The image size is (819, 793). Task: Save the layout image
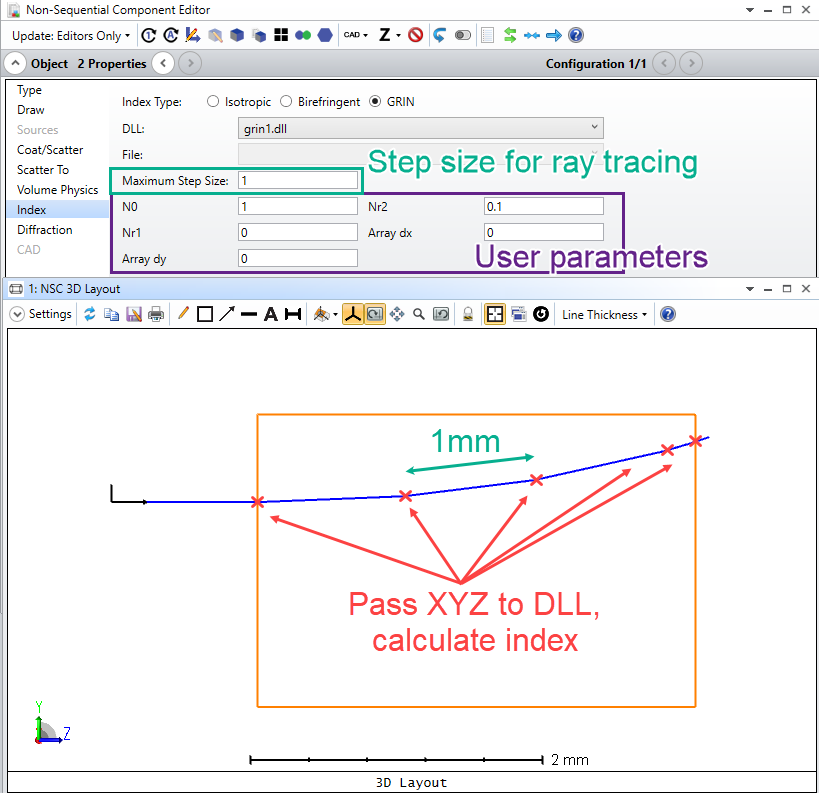[x=134, y=314]
